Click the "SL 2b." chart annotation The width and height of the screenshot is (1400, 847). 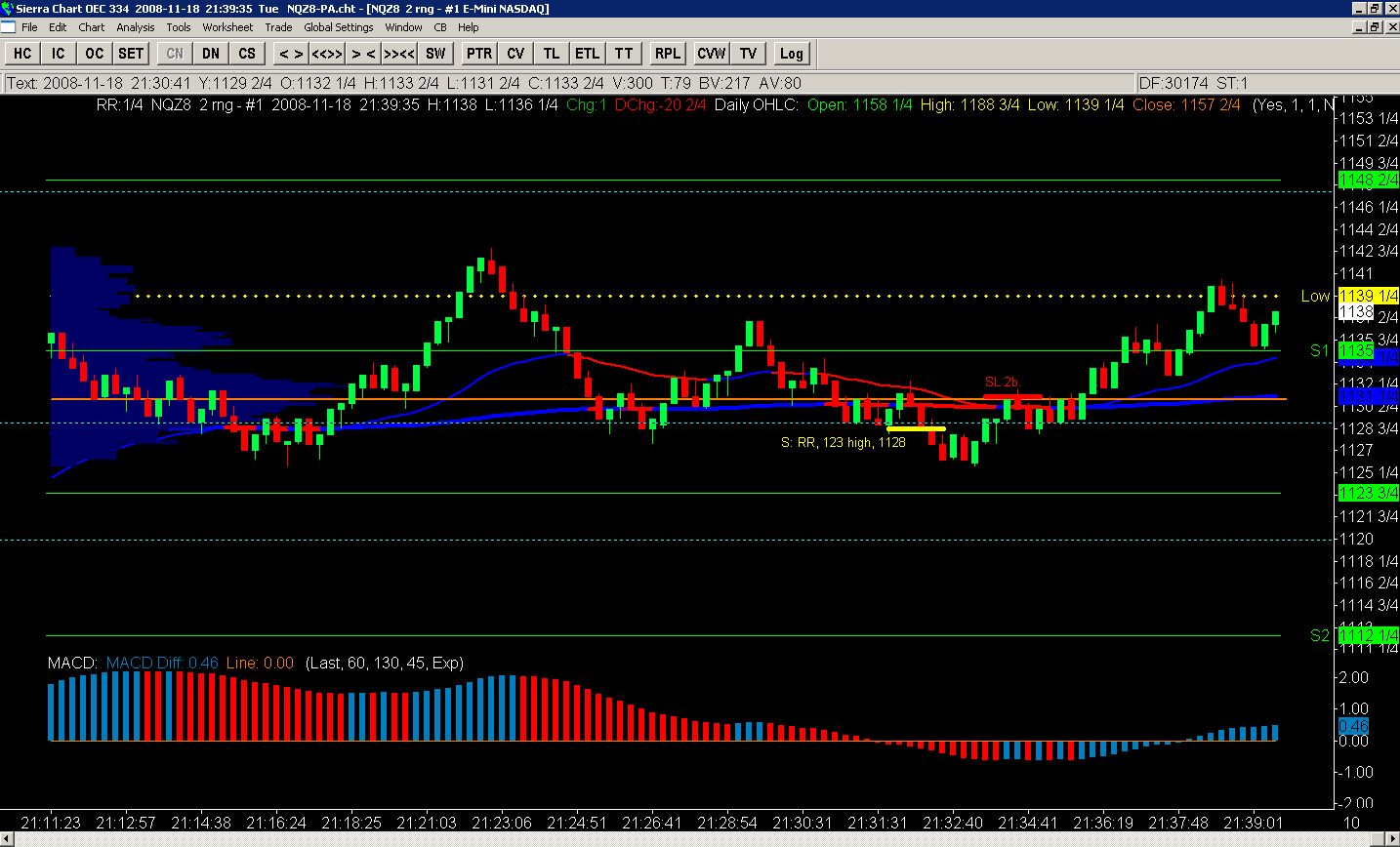[1002, 383]
